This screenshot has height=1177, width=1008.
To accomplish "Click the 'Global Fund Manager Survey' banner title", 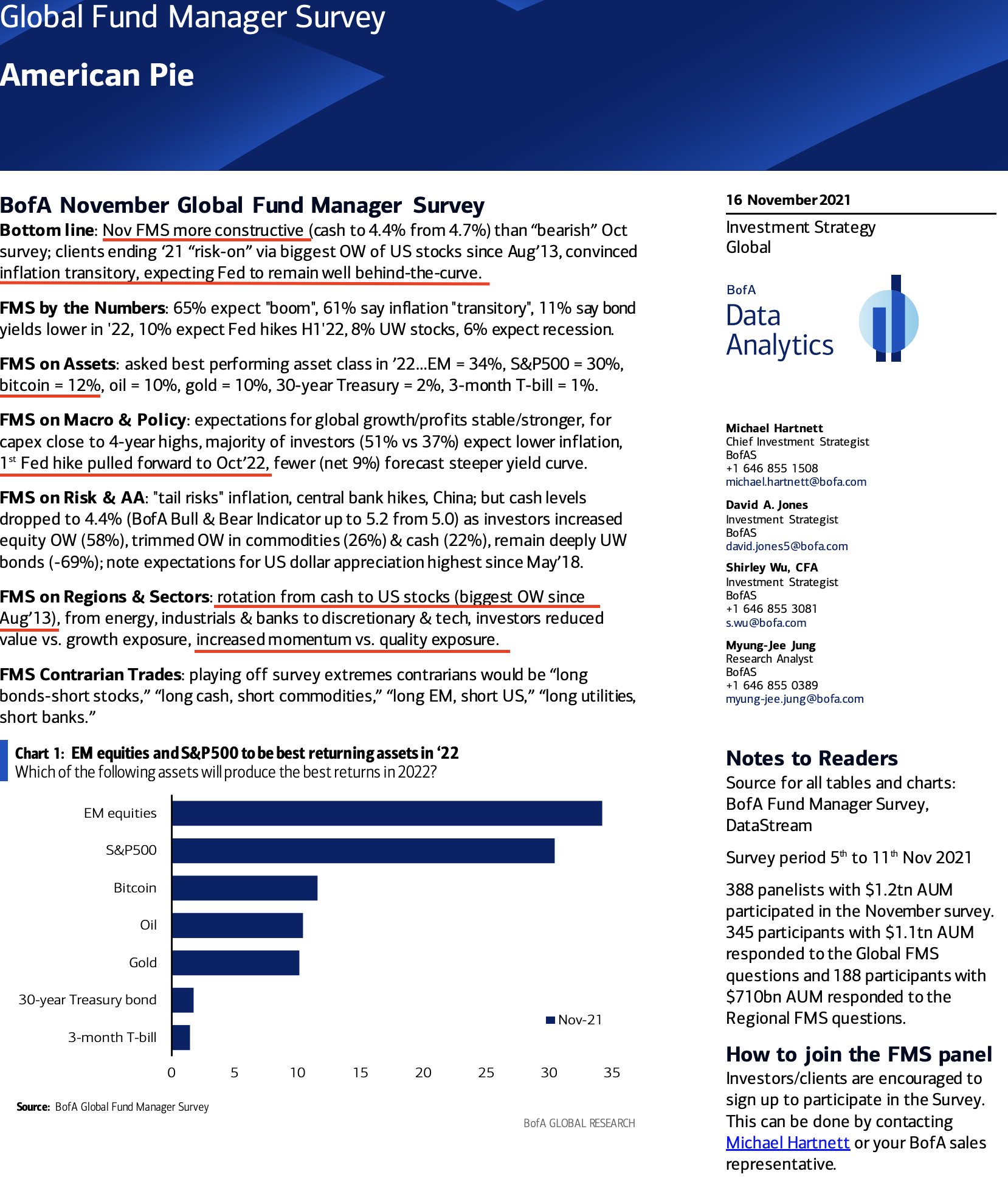I will (193, 17).
